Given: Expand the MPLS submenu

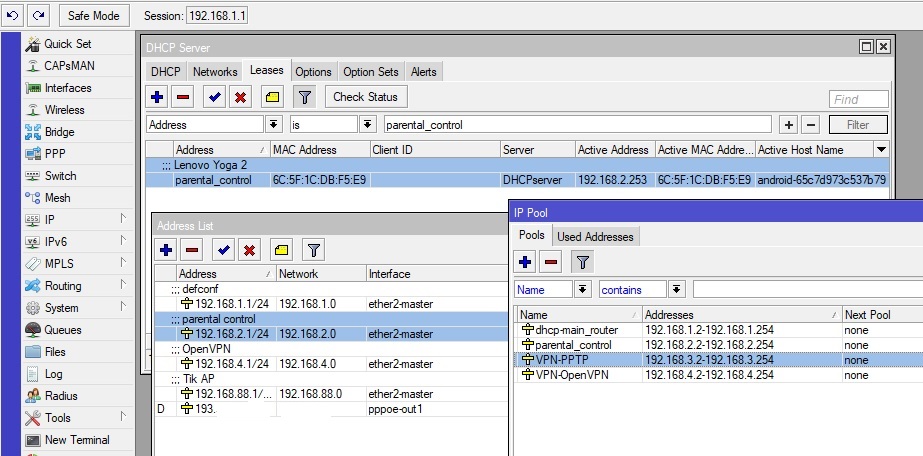Looking at the screenshot, I should [x=77, y=264].
